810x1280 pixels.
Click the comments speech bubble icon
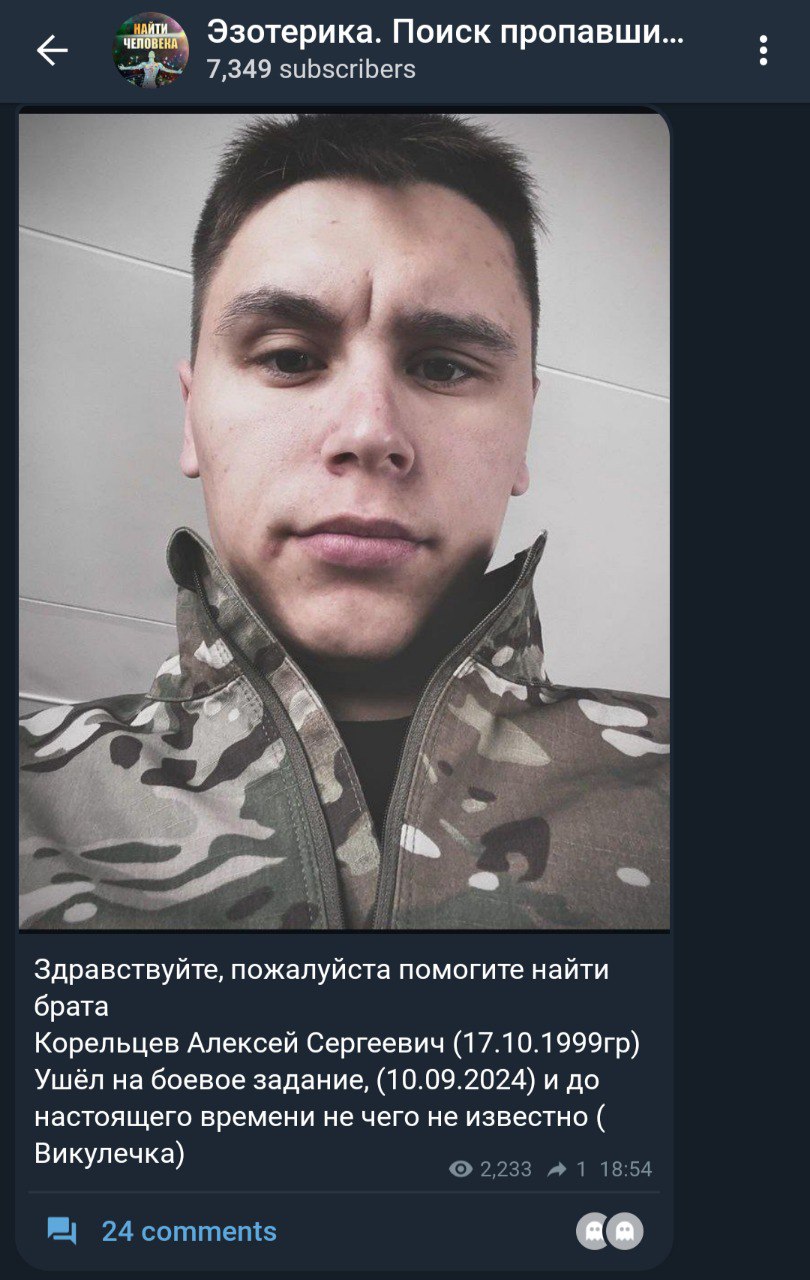click(62, 1231)
